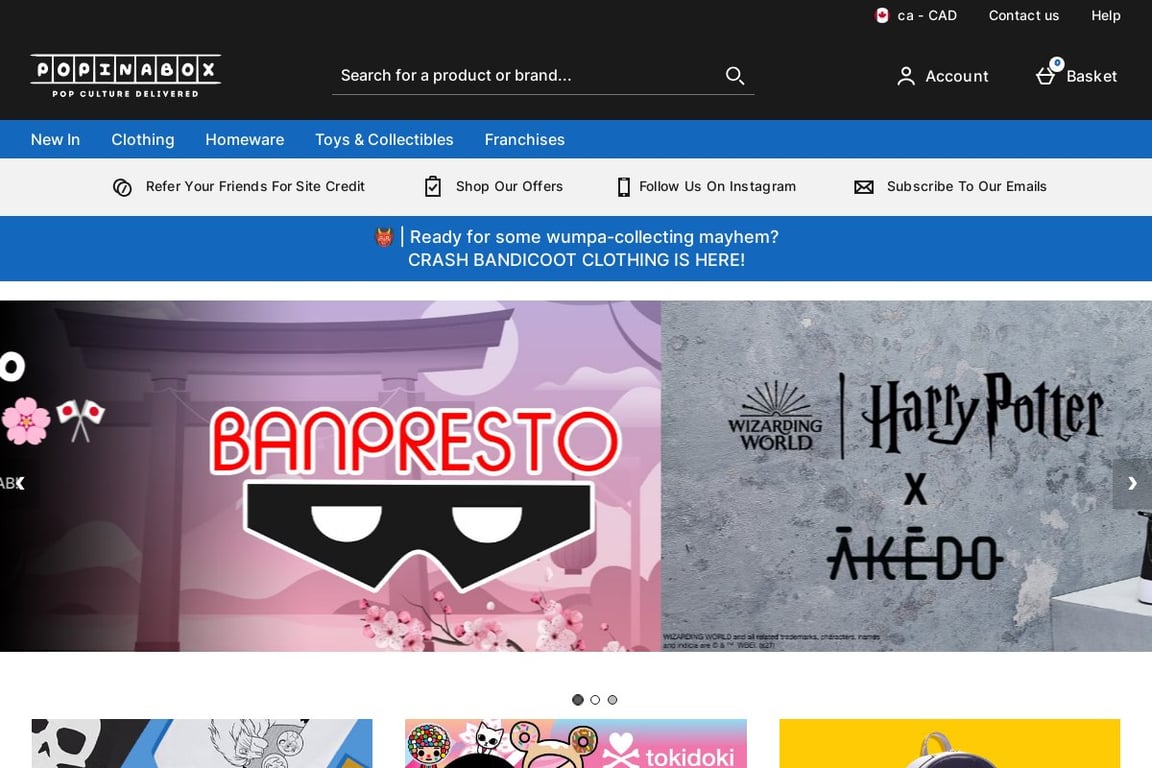This screenshot has width=1152, height=768.
Task: Click Subscribe To Our Emails link
Action: pyautogui.click(x=966, y=187)
